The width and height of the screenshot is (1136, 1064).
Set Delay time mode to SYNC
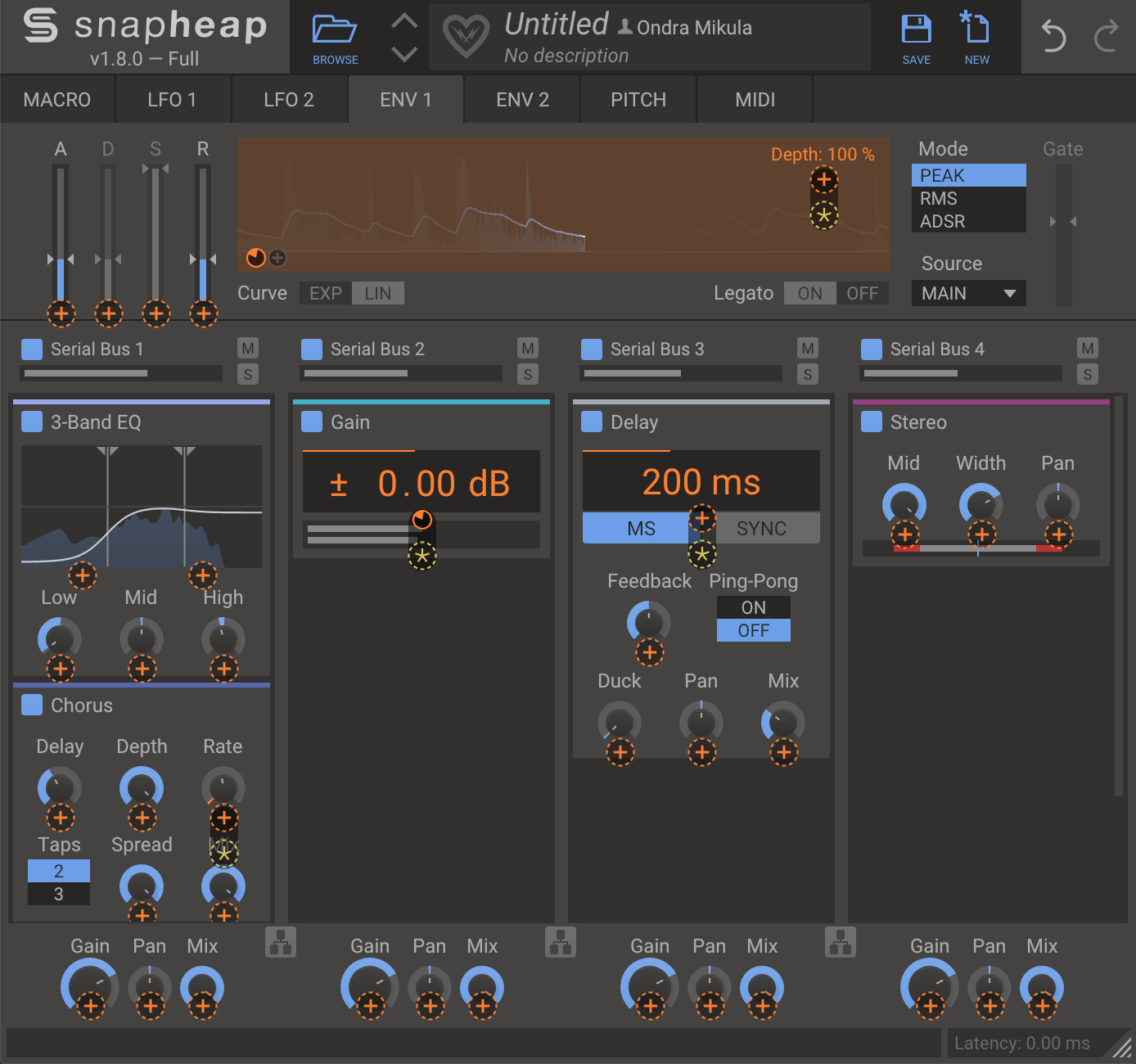click(x=761, y=529)
